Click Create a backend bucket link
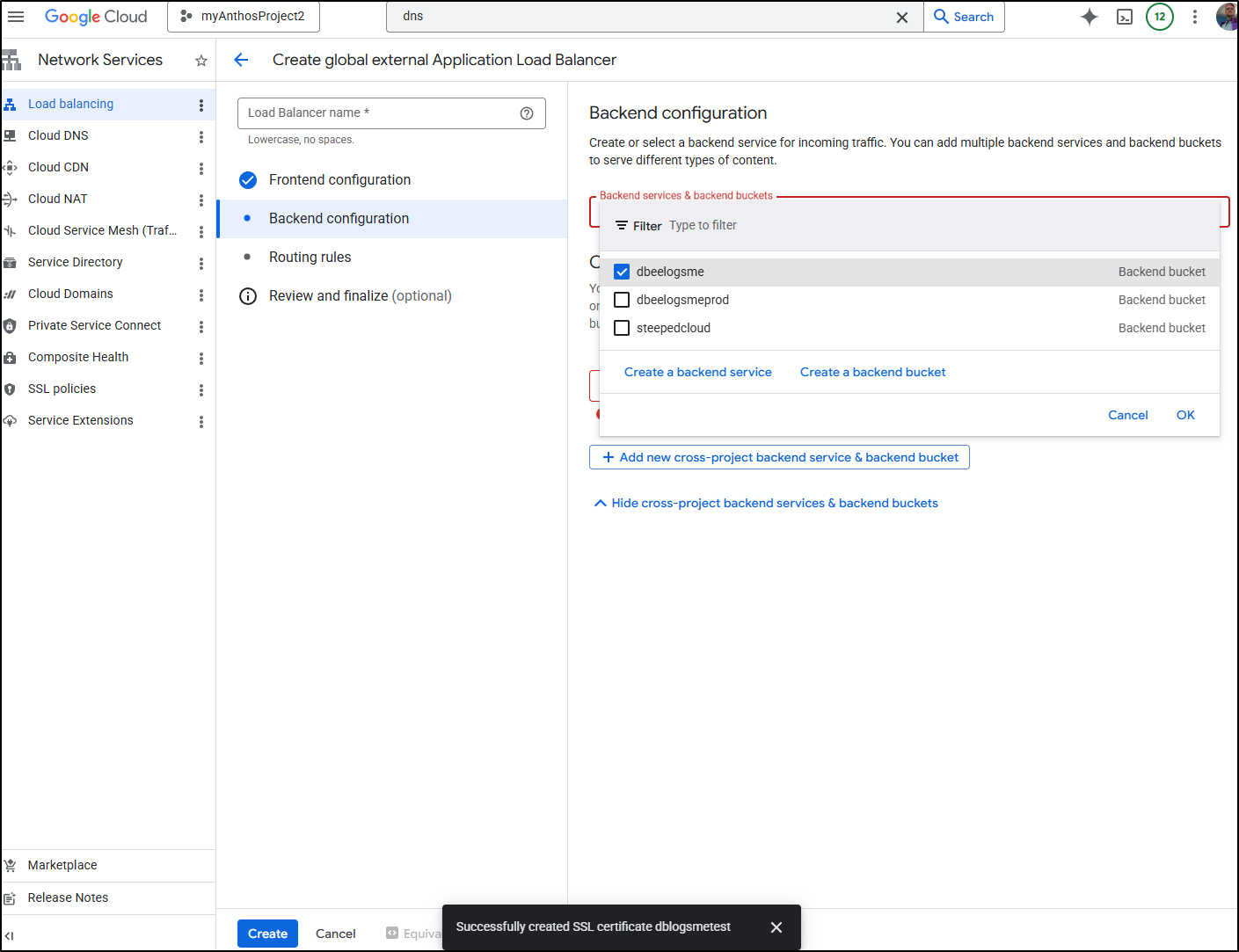1239x952 pixels. point(872,372)
